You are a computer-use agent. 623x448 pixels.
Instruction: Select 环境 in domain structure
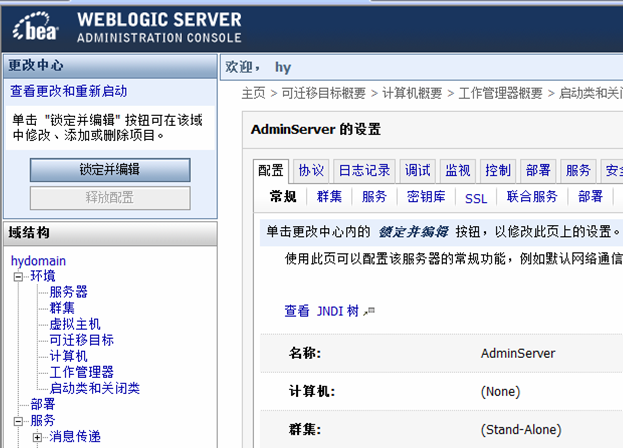43,276
